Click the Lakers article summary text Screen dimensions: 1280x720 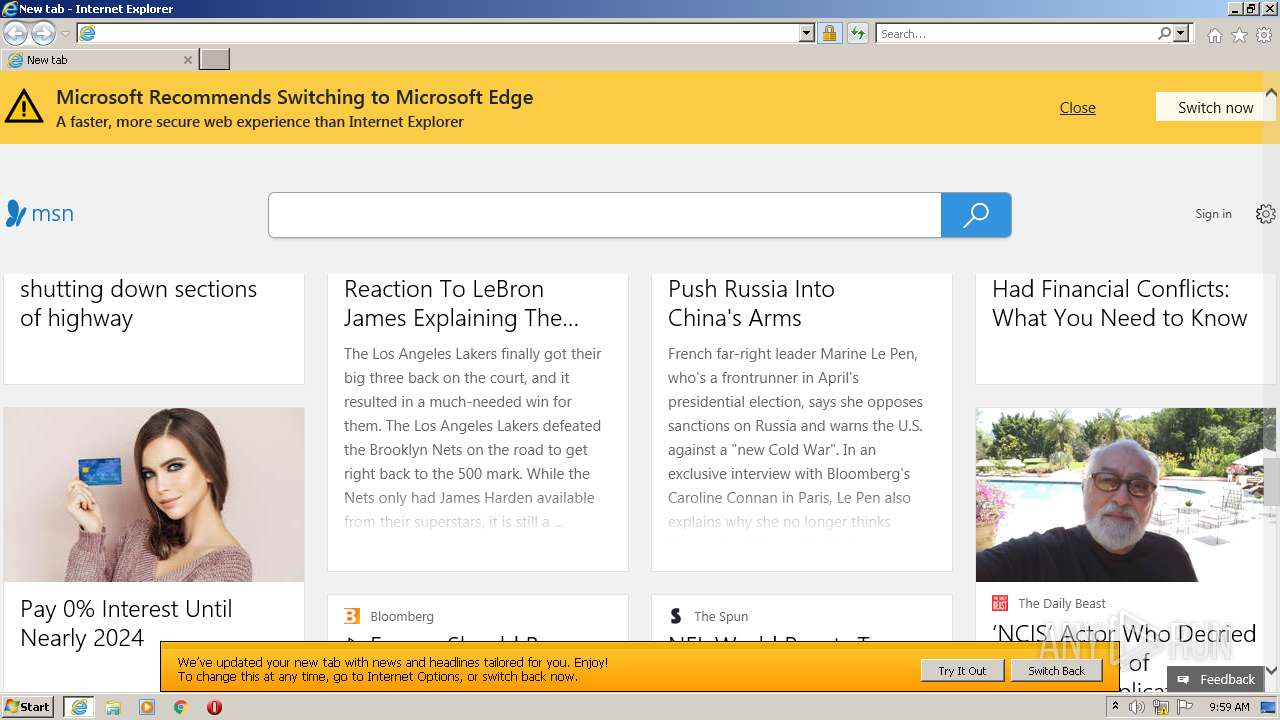click(473, 438)
